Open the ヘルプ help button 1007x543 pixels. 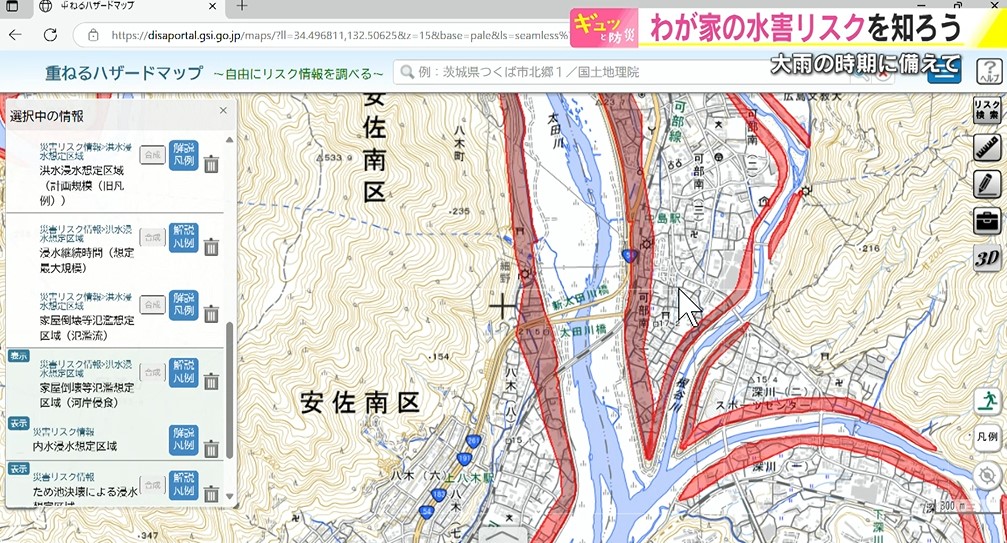989,71
